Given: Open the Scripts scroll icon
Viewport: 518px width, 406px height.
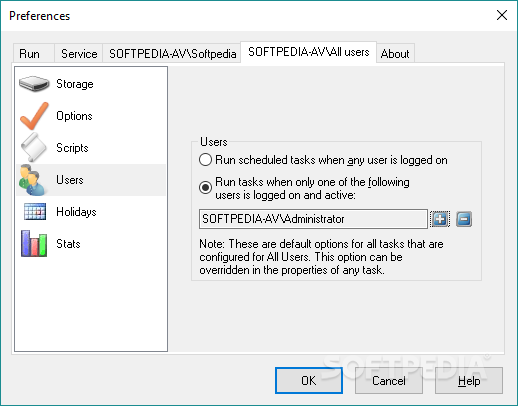Looking at the screenshot, I should (33, 147).
